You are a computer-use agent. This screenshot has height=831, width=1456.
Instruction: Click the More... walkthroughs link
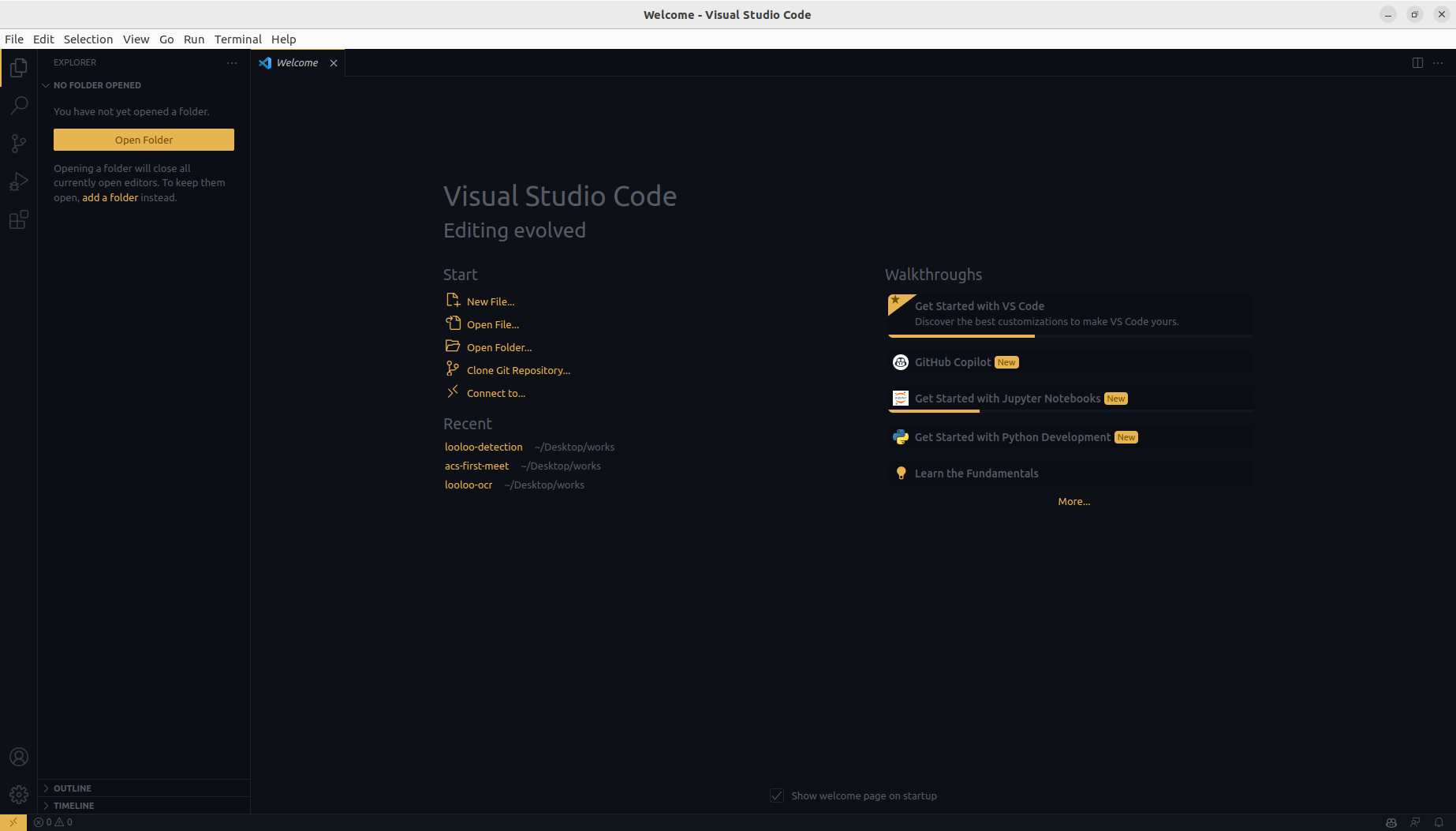(x=1074, y=501)
